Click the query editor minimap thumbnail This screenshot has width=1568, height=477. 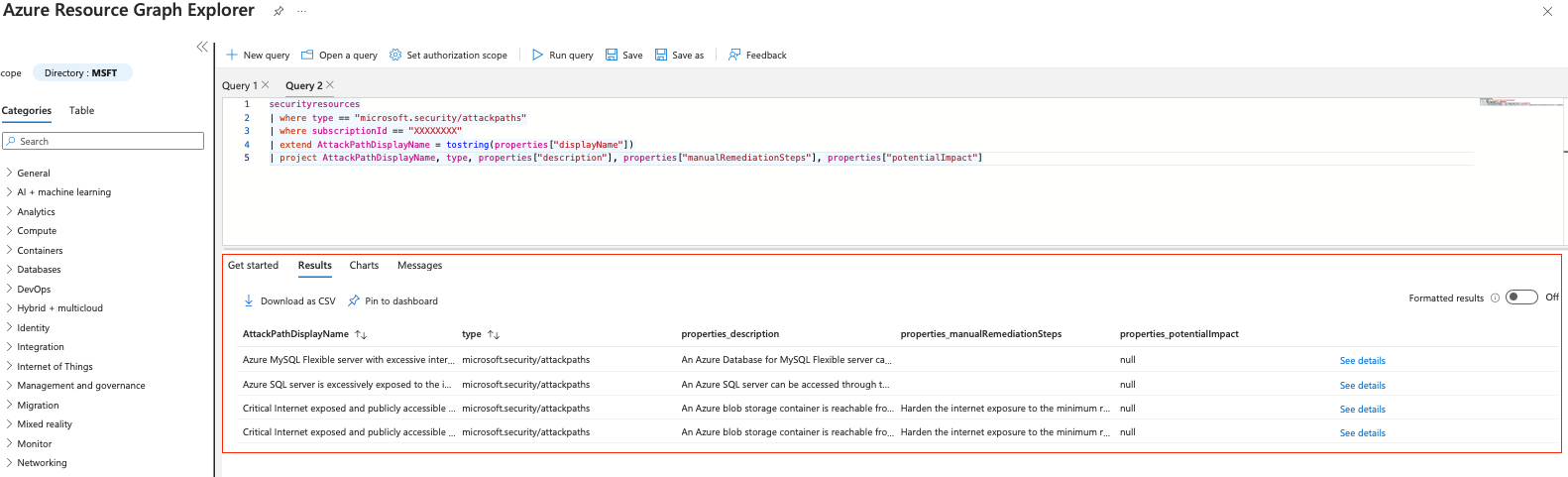pyautogui.click(x=1521, y=102)
